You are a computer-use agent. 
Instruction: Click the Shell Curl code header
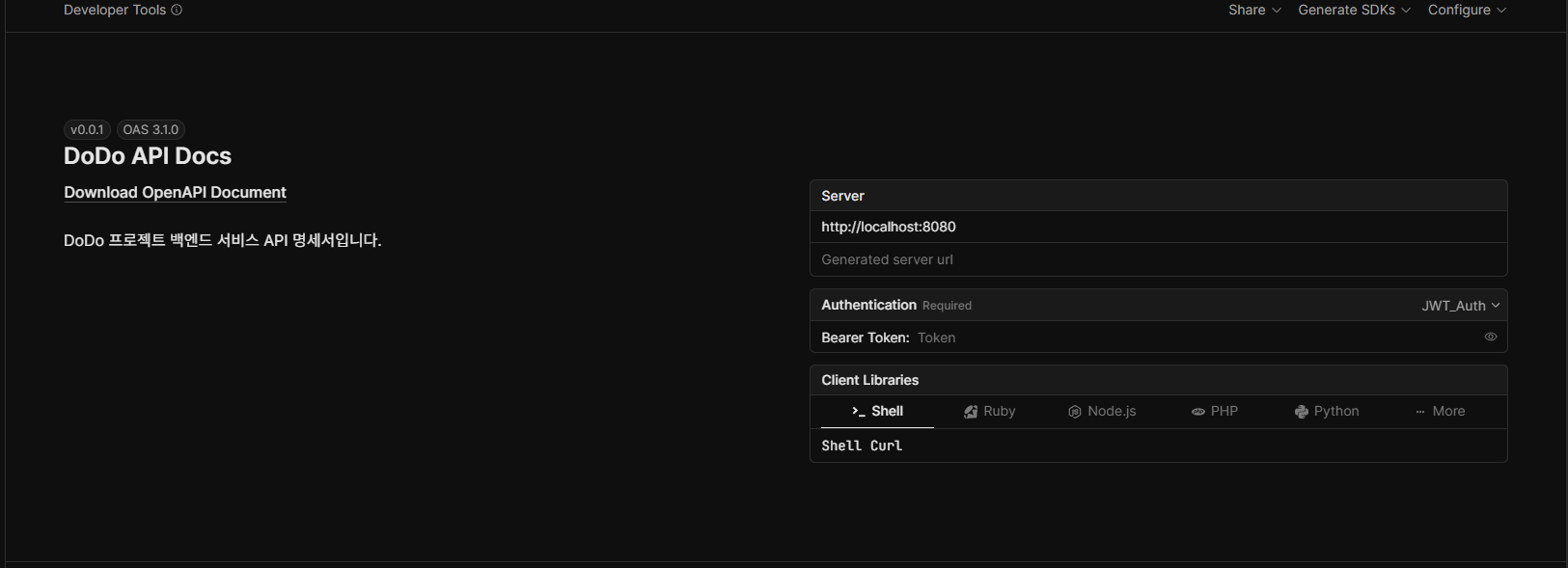click(862, 446)
